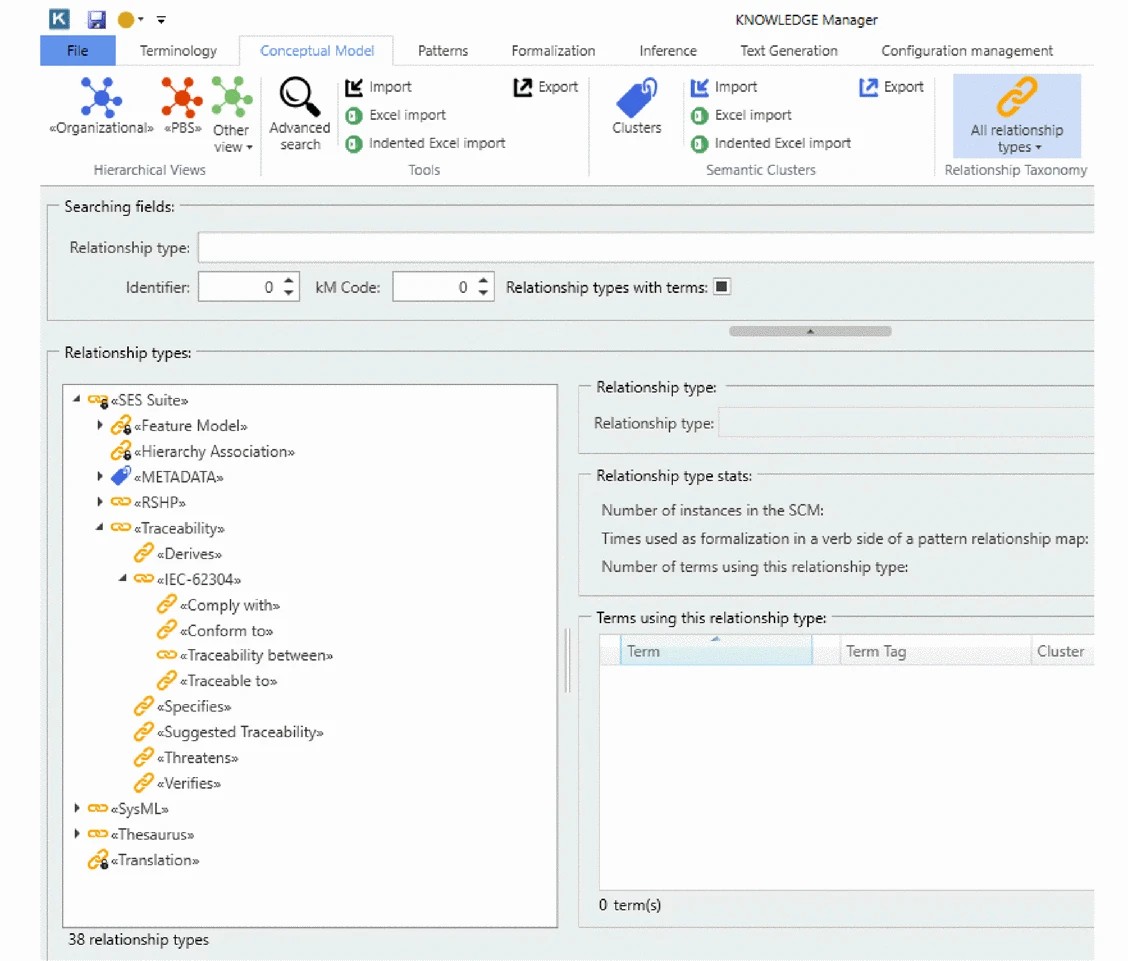The width and height of the screenshot is (1128, 961).
Task: Click Indented Excel import in Tools group
Action: coord(425,143)
